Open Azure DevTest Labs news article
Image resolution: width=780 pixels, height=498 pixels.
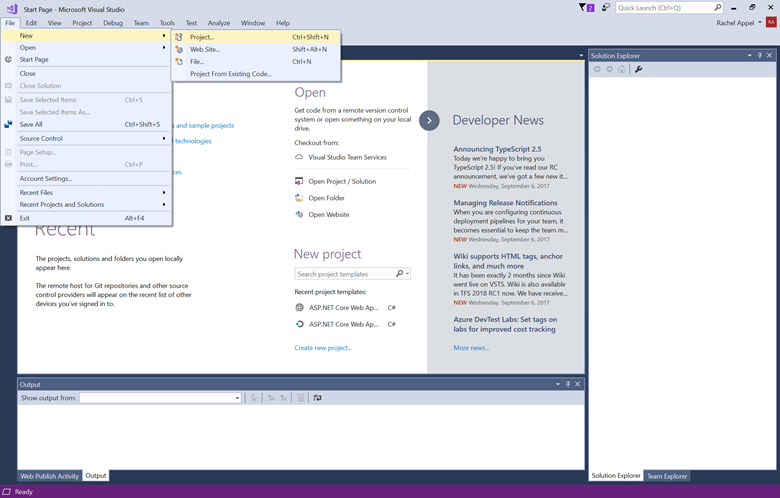[x=505, y=324]
